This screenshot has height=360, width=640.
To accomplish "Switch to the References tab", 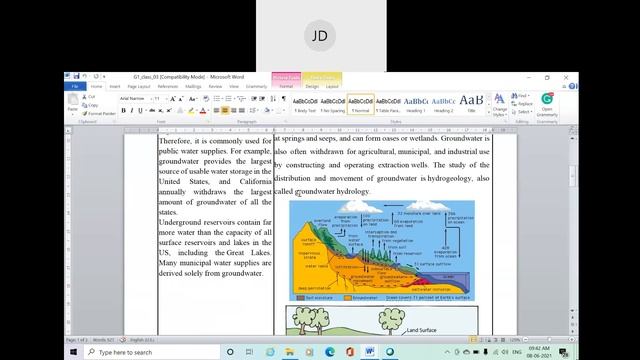I will [168, 87].
